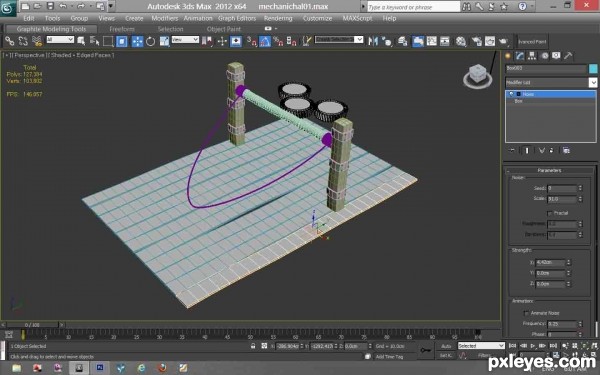600x375 pixels.
Task: Open the Create command panel tab
Action: [x=508, y=56]
